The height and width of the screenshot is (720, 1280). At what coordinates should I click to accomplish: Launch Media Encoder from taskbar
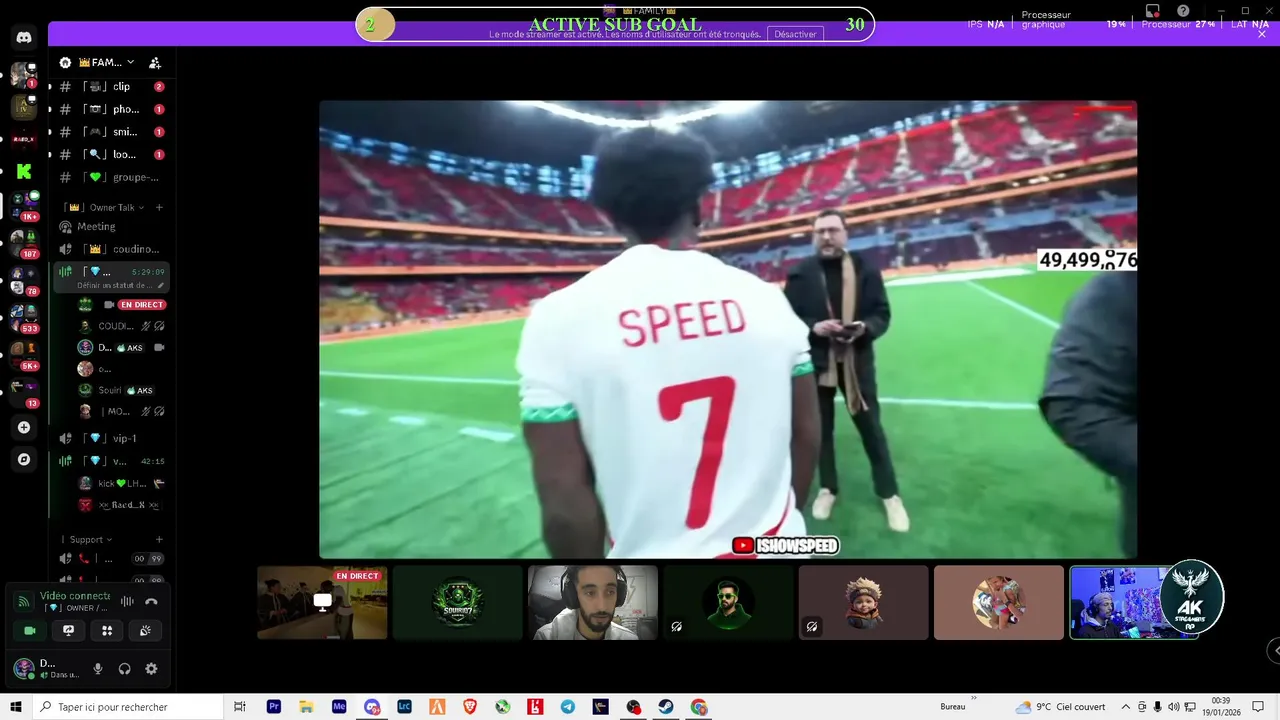point(339,707)
